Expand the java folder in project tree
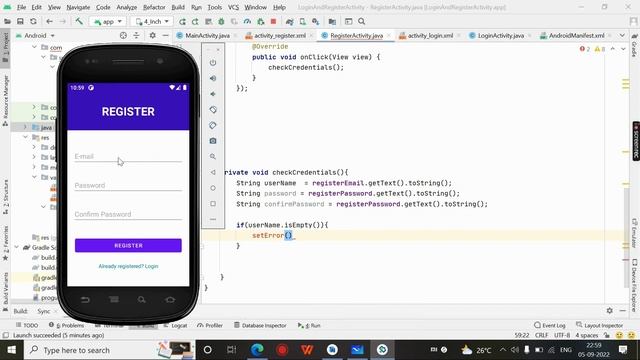 point(25,127)
